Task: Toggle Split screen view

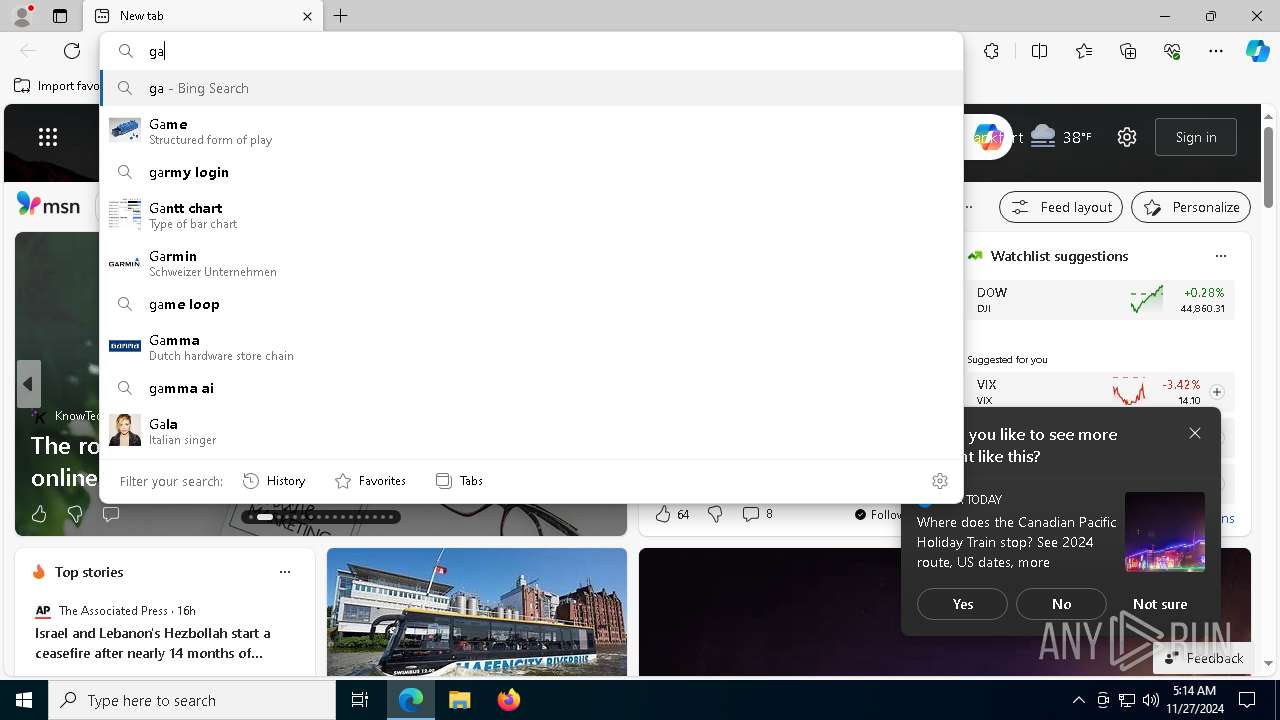Action: [1039, 51]
